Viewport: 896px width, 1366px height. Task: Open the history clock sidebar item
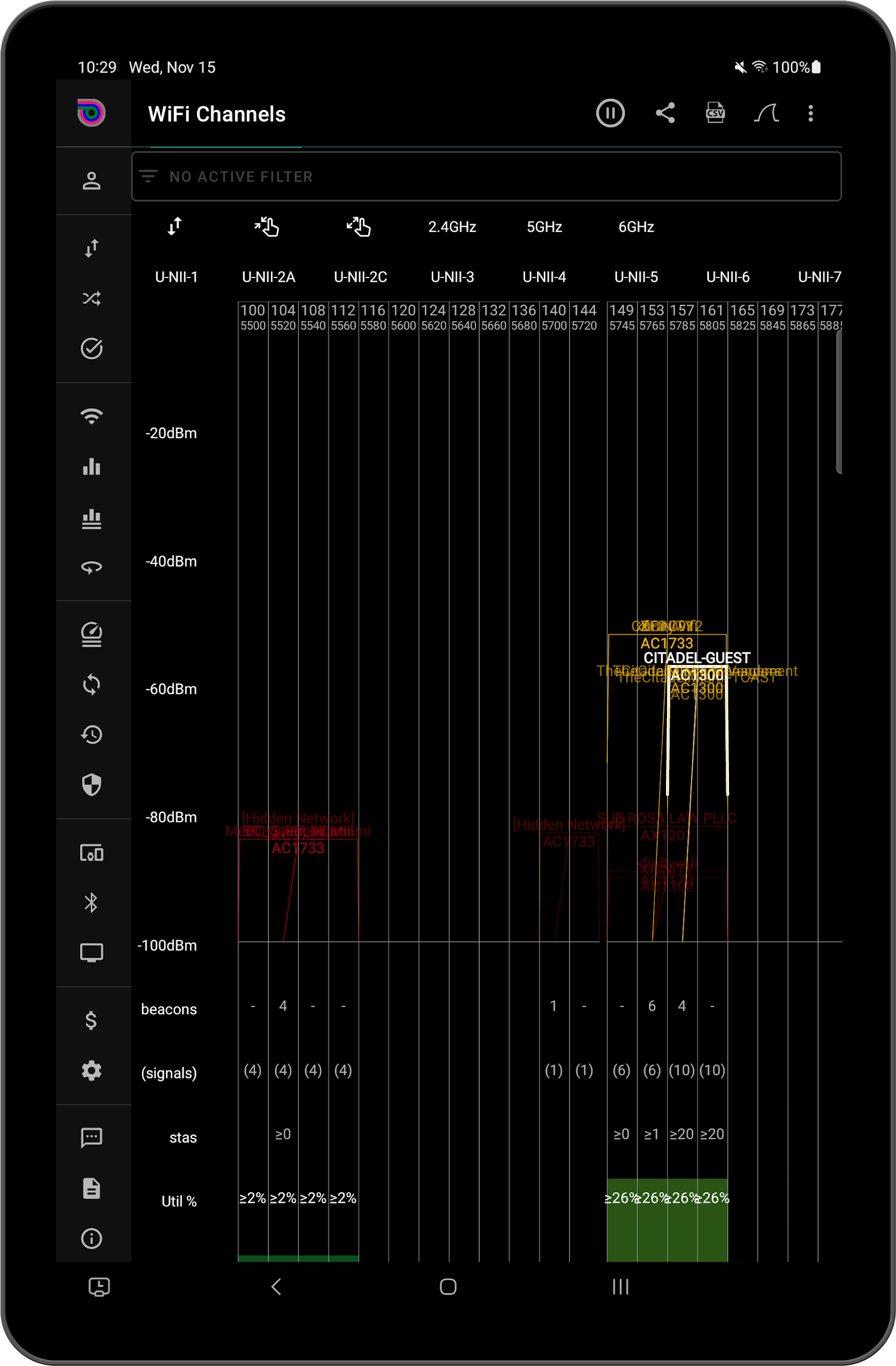(x=91, y=735)
